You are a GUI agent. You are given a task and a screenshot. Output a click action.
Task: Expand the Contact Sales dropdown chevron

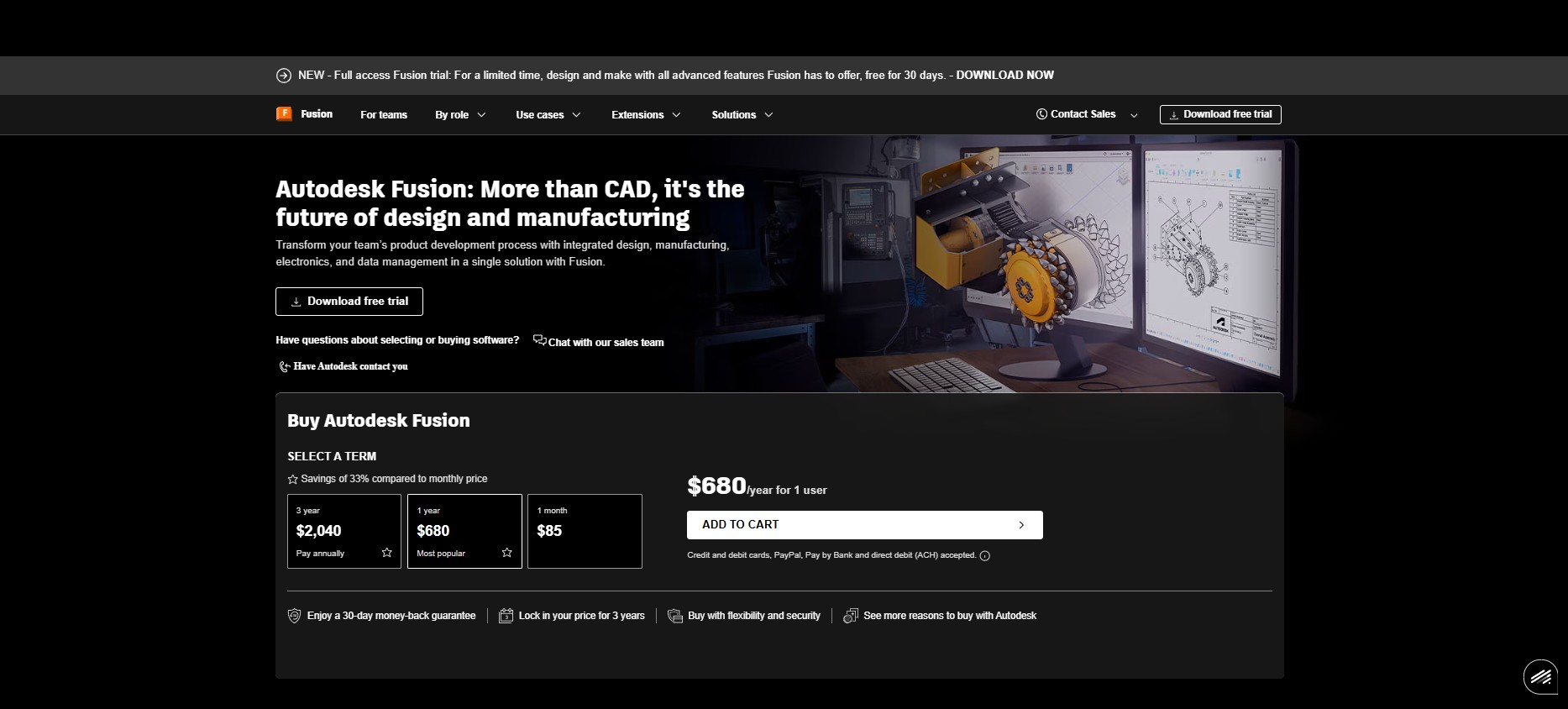coord(1134,115)
